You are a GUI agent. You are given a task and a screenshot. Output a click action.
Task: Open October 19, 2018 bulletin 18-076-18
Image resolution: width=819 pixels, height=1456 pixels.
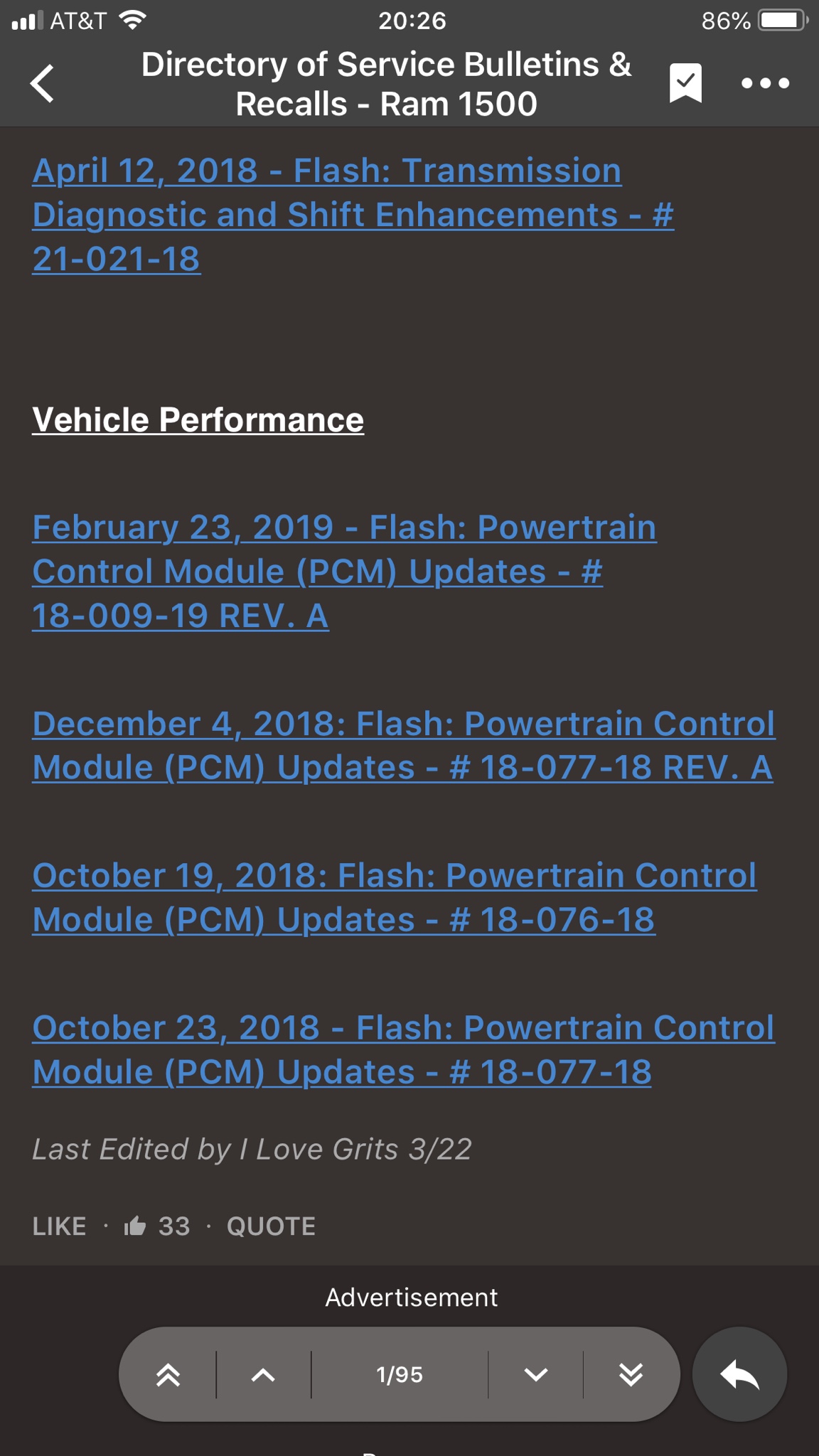[395, 898]
